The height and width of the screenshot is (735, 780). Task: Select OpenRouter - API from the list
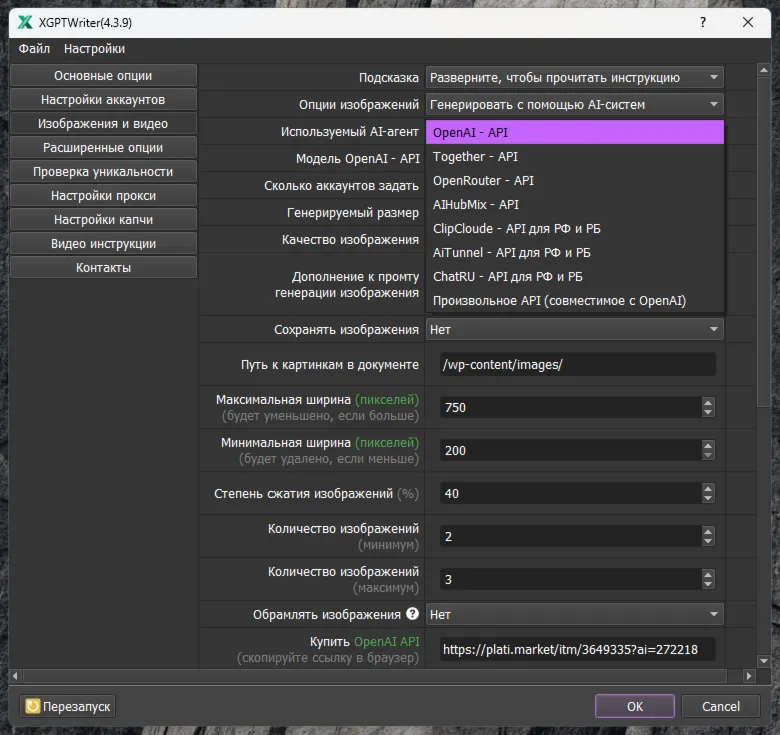tap(483, 181)
